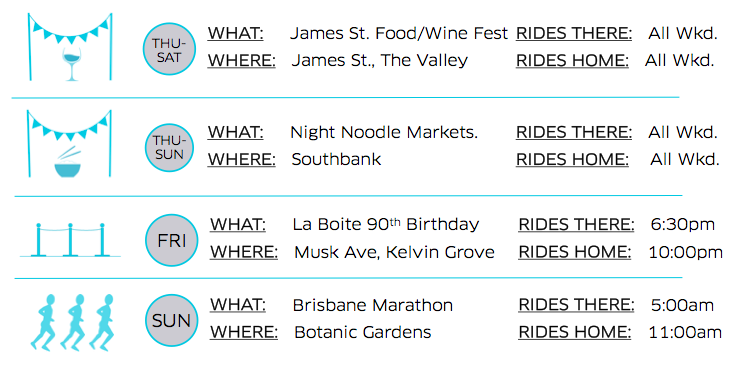Click the three runners marathon icon
Viewport: 742px width, 366px height.
pyautogui.click(x=72, y=322)
